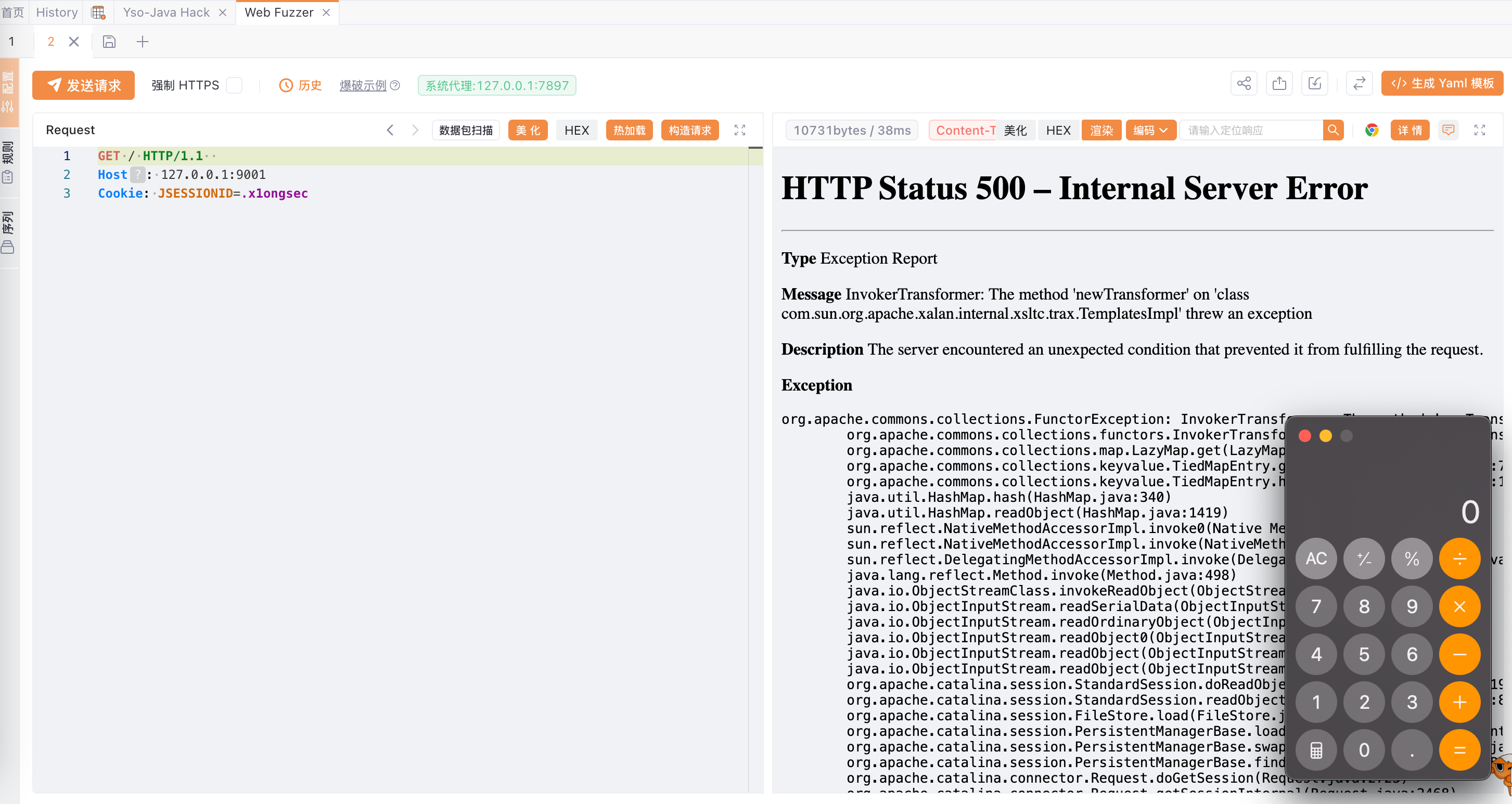
Task: Toggle response 美化 beautify
Action: click(x=1016, y=131)
